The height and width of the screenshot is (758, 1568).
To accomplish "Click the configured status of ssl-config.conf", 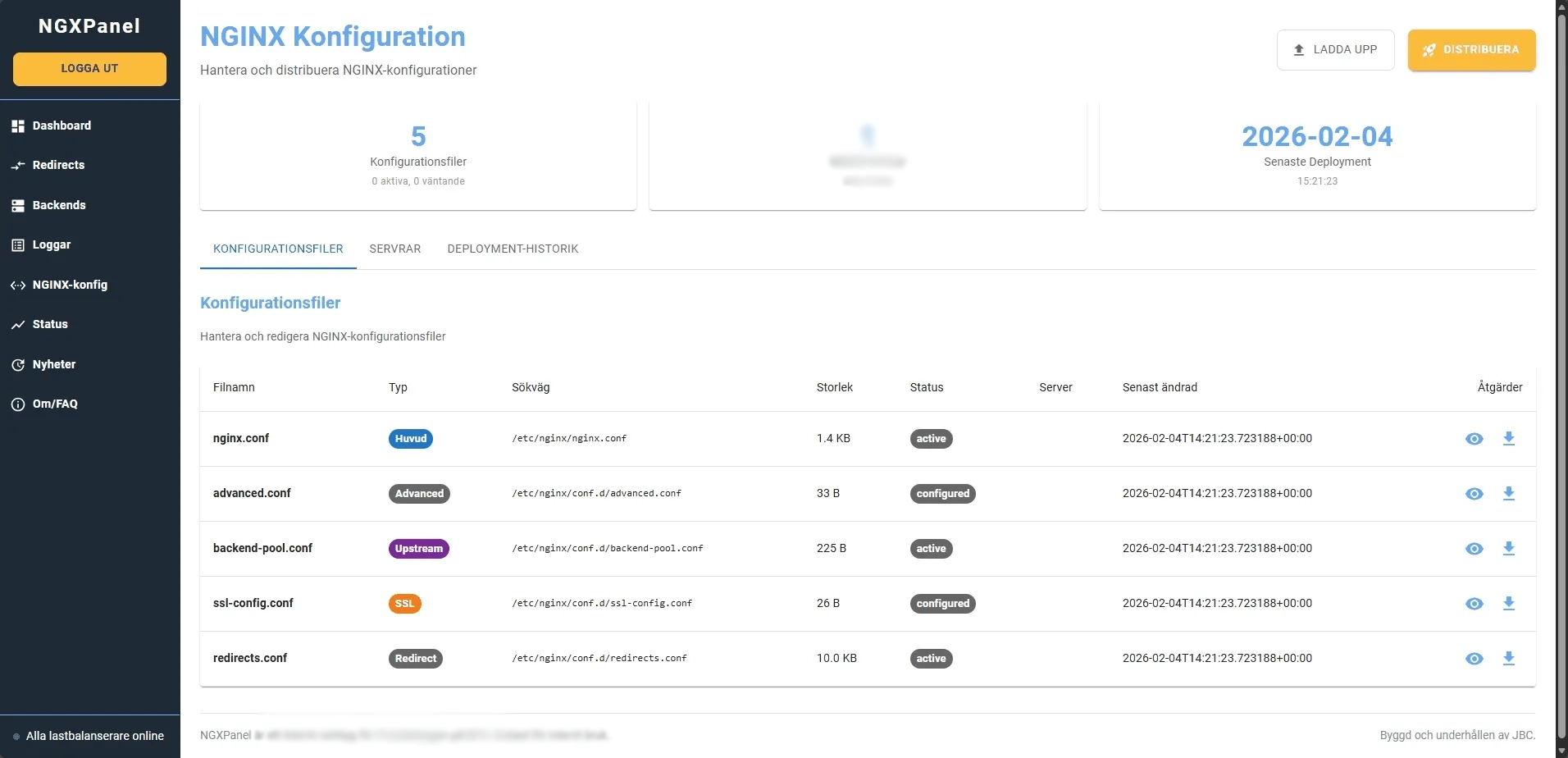I will (943, 604).
